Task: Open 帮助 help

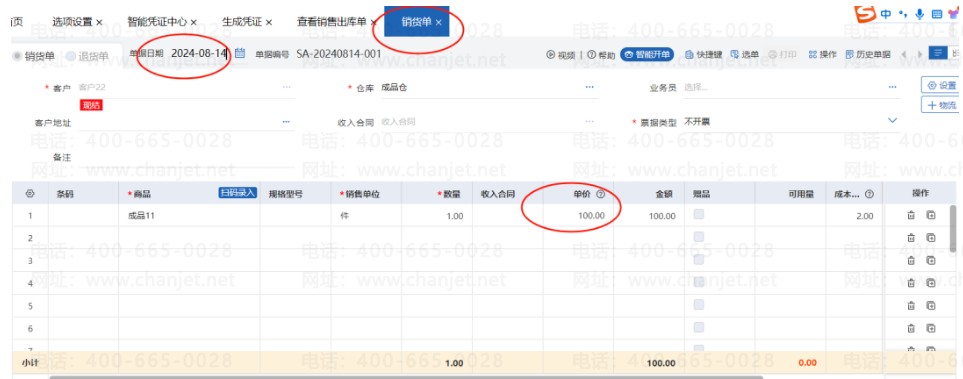Action: [600, 55]
